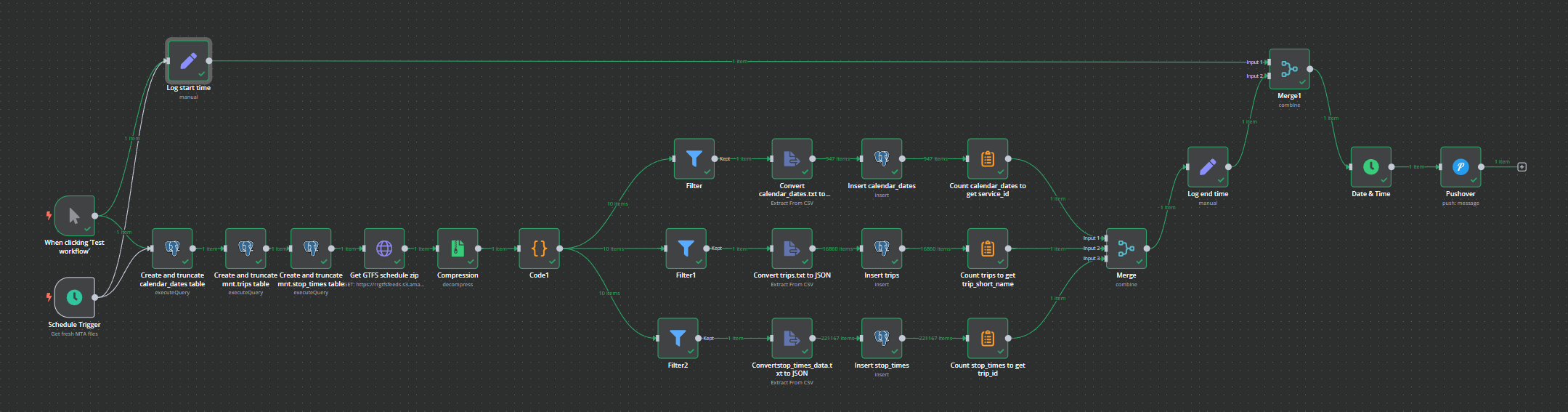Click the Merge1 combine node
Viewport: 1568px width, 412px height.
pos(1289,69)
